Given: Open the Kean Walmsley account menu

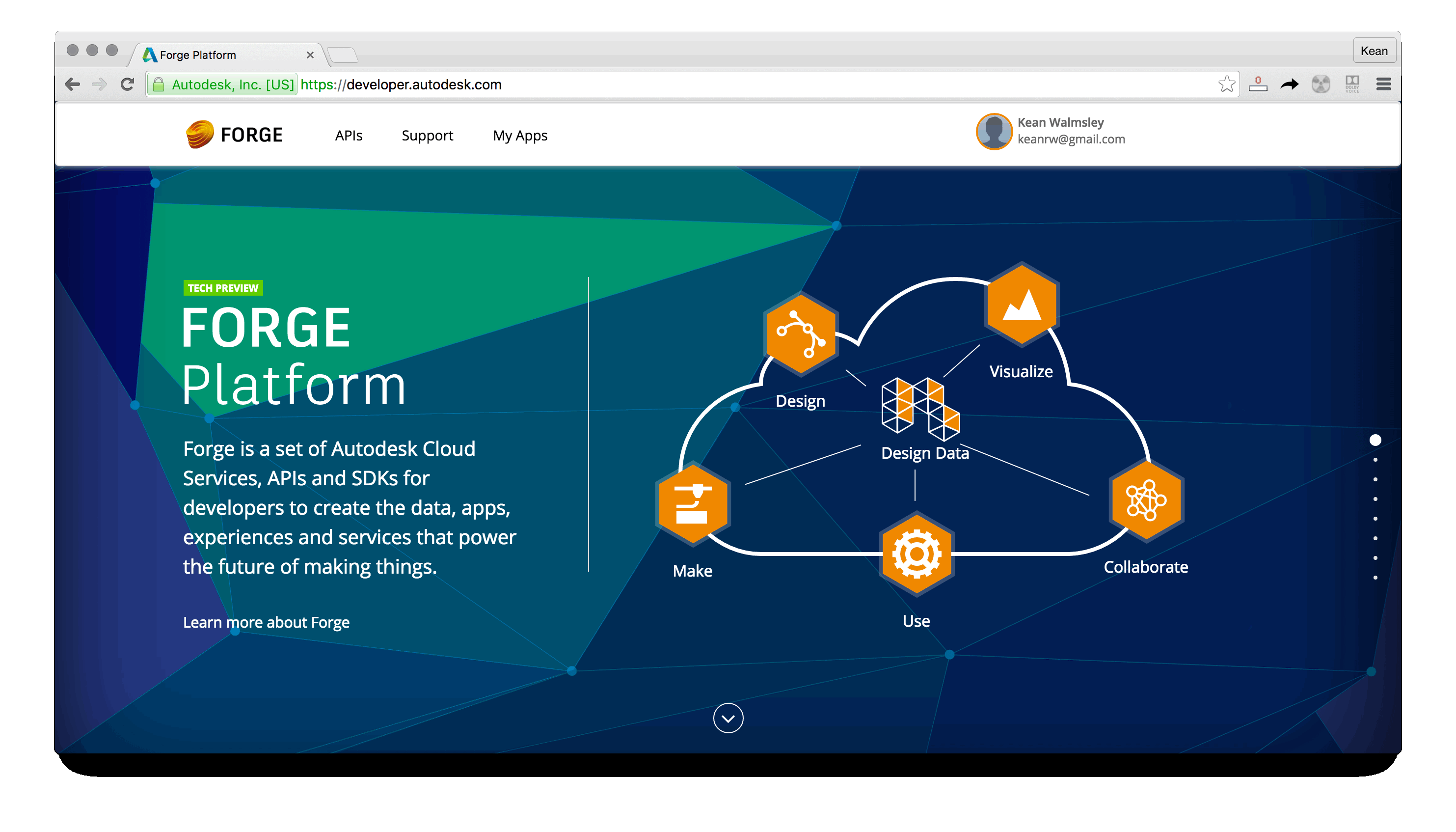Looking at the screenshot, I should pyautogui.click(x=1051, y=132).
